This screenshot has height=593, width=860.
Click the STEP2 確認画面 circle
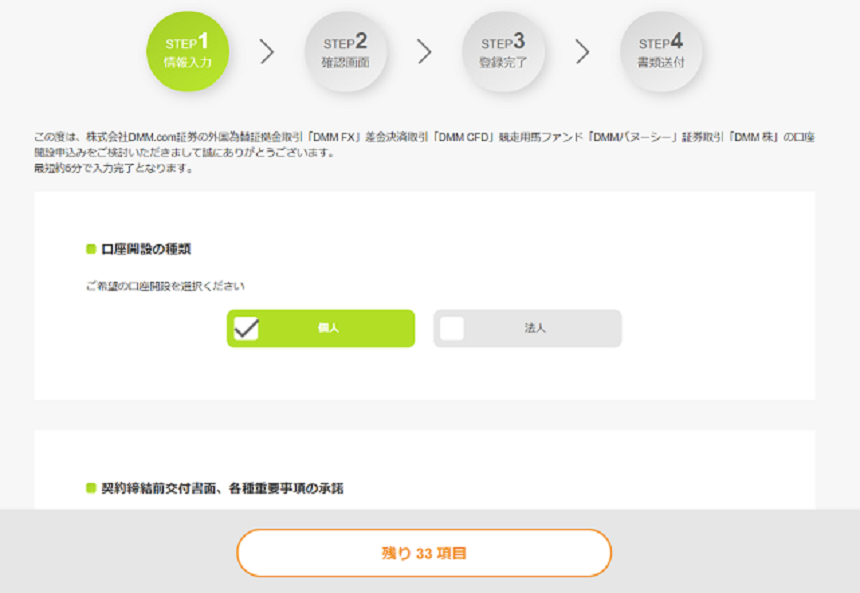(x=346, y=52)
